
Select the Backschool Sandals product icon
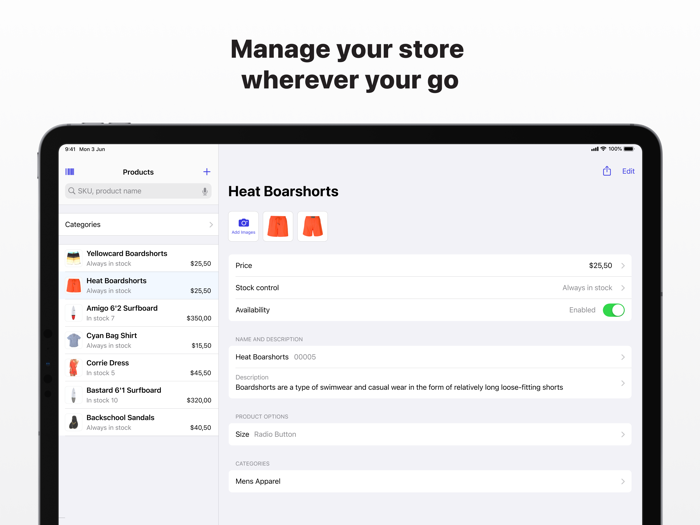pyautogui.click(x=74, y=422)
